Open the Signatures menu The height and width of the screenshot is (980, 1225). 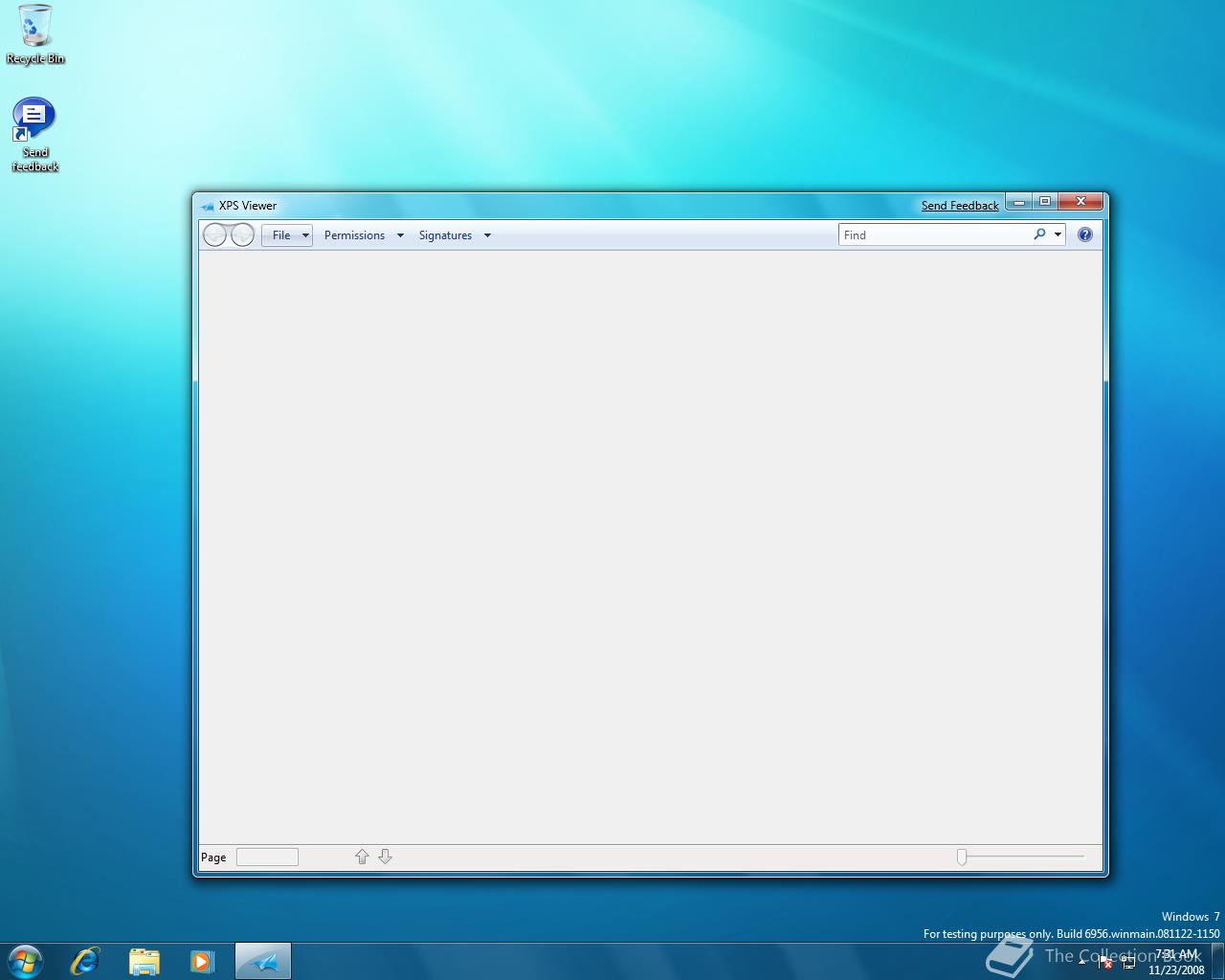[445, 235]
